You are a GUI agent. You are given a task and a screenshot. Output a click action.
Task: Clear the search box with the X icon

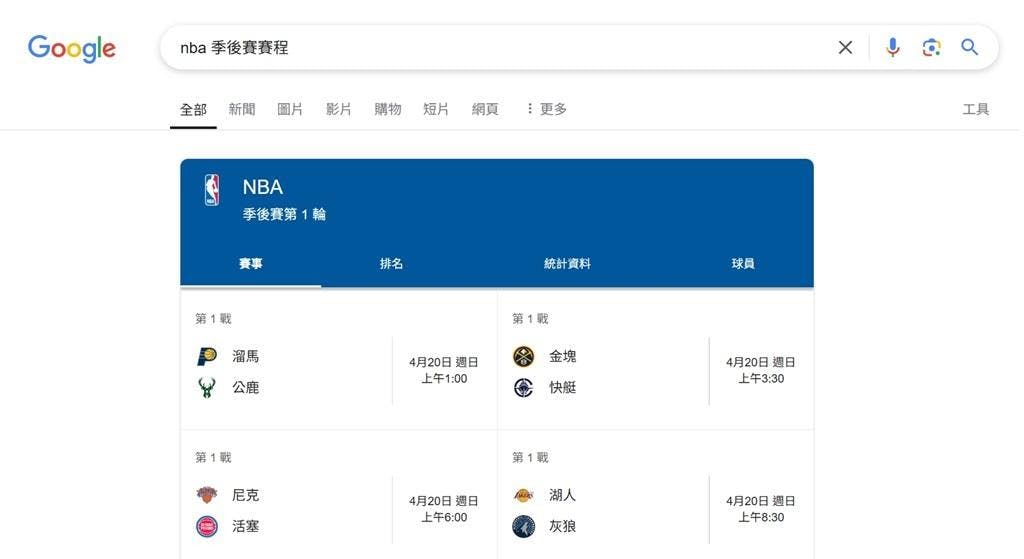[x=845, y=47]
